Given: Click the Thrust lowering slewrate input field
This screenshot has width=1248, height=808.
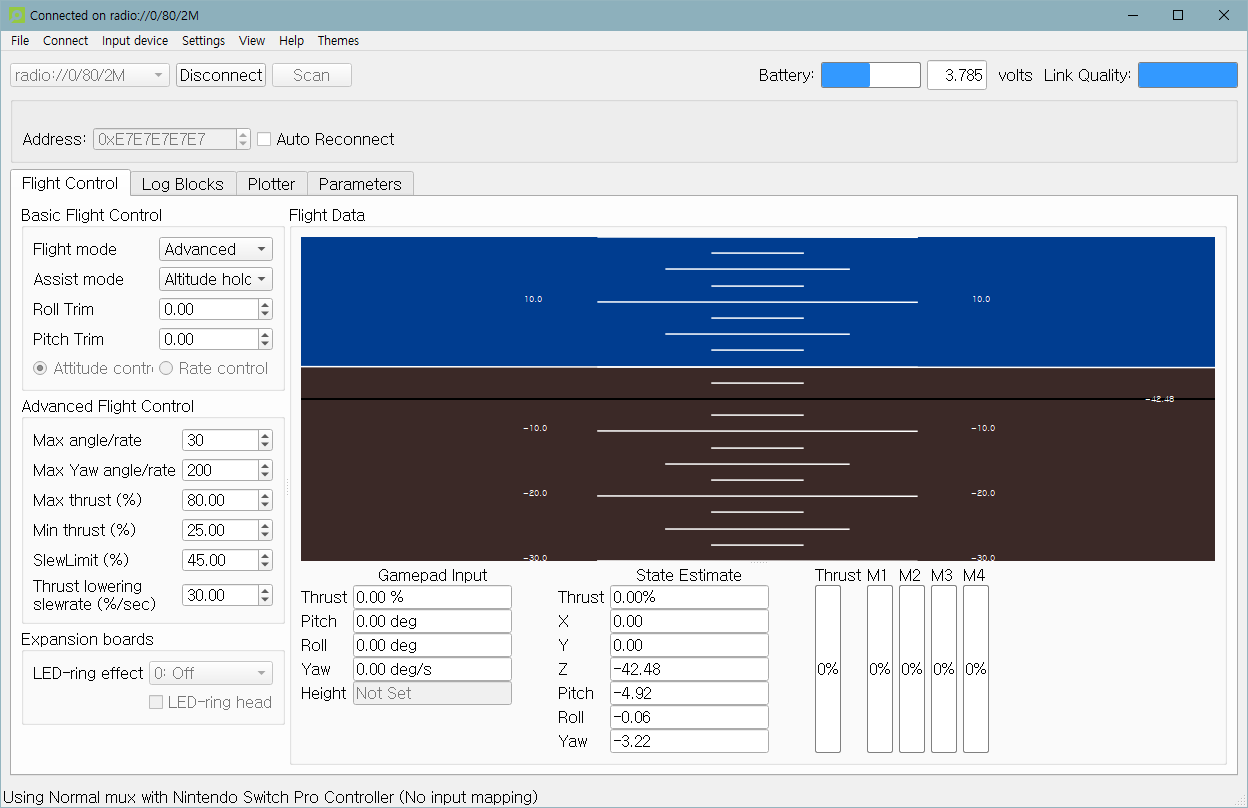Looking at the screenshot, I should tap(219, 595).
